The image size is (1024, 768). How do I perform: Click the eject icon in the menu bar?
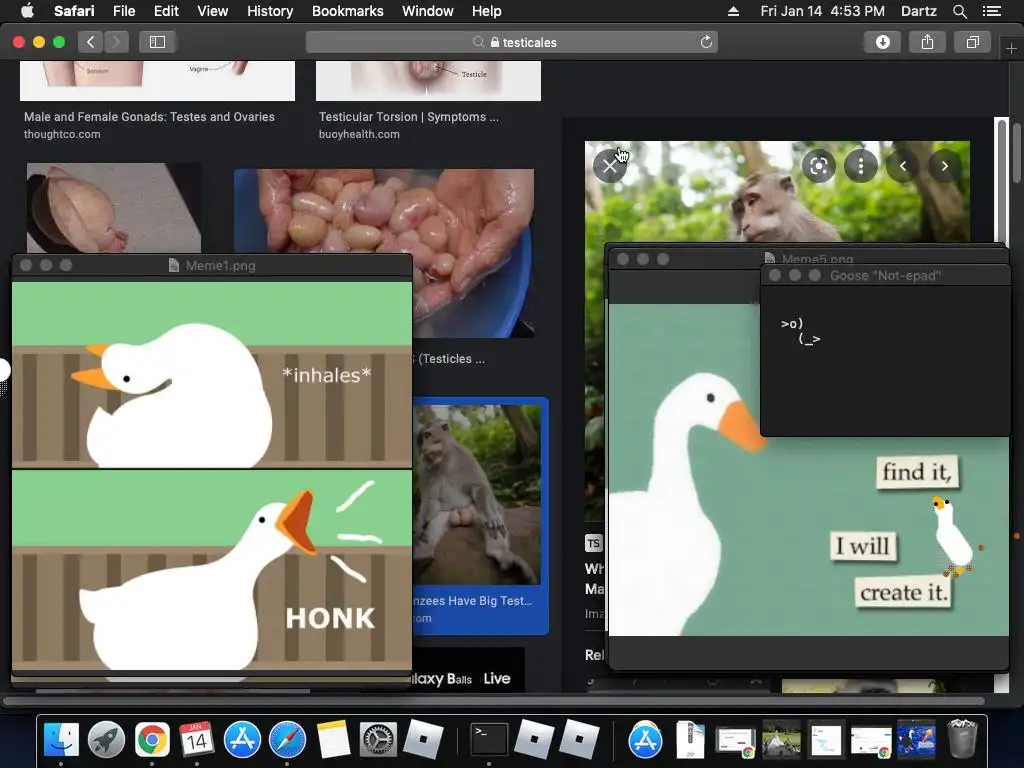click(x=733, y=11)
